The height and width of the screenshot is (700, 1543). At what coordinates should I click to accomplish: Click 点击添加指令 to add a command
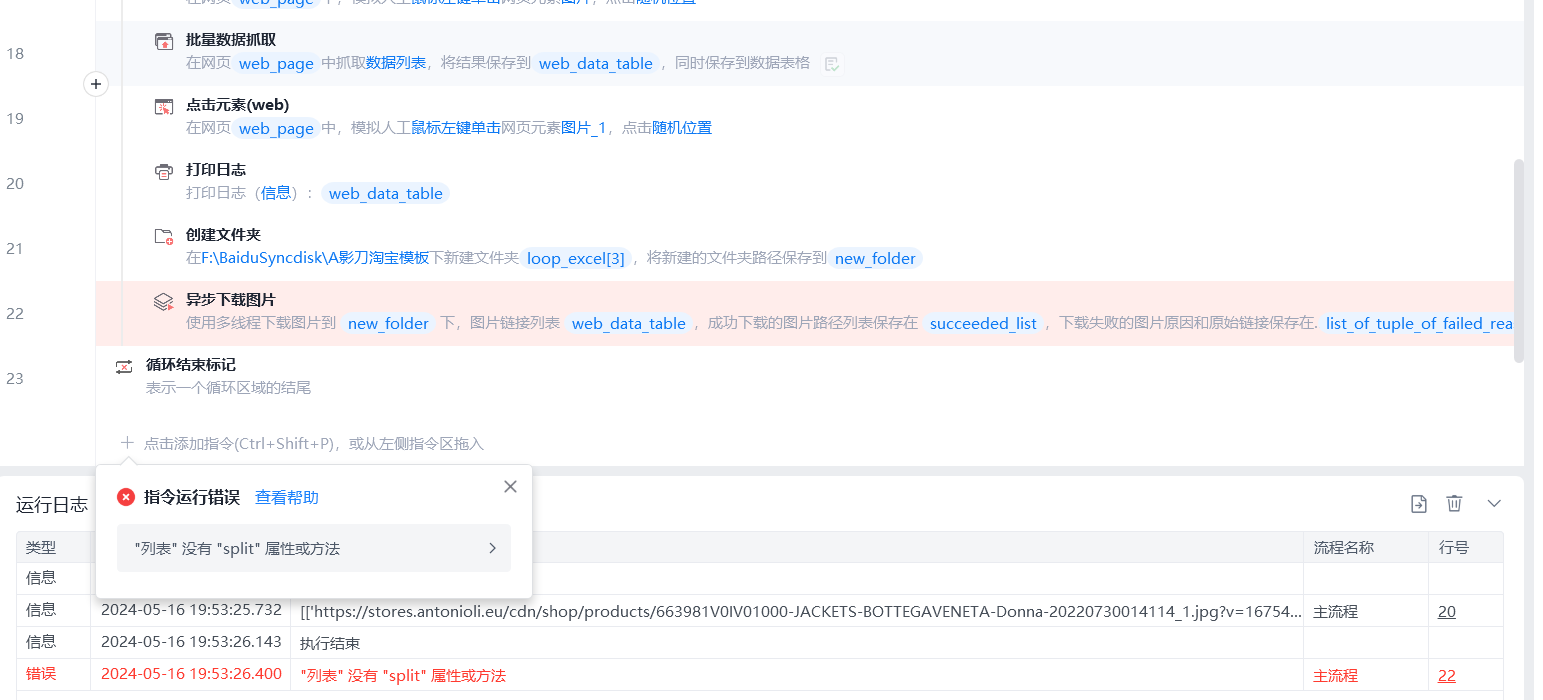pos(314,443)
